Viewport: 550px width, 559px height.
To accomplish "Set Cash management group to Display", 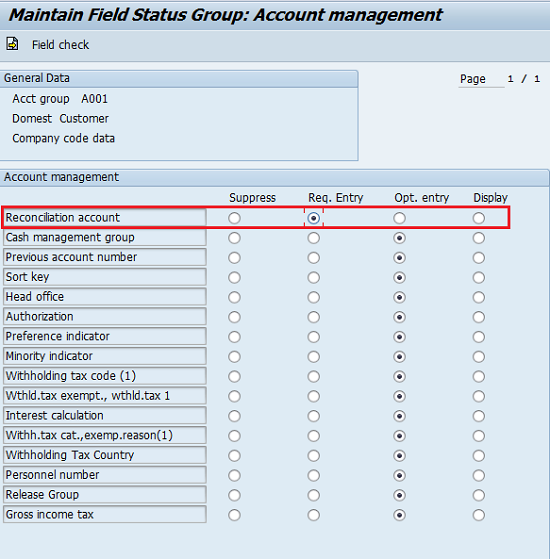I will click(x=479, y=238).
